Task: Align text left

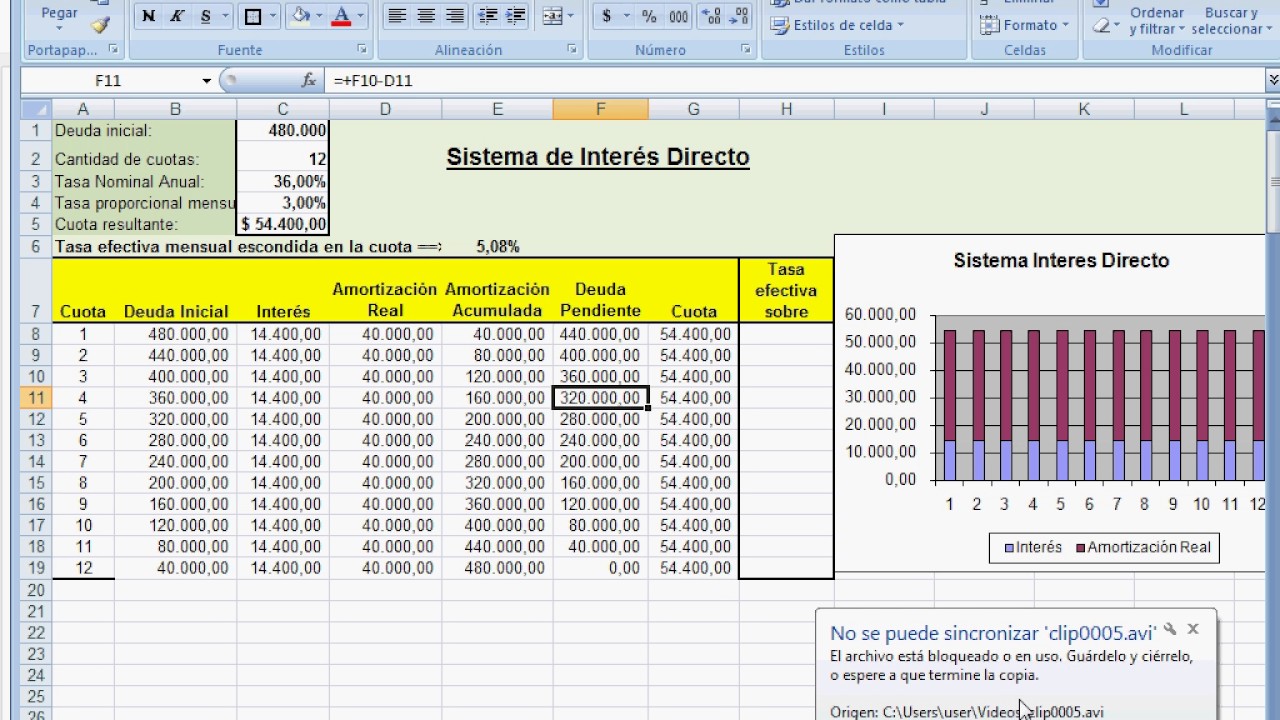Action: [397, 16]
